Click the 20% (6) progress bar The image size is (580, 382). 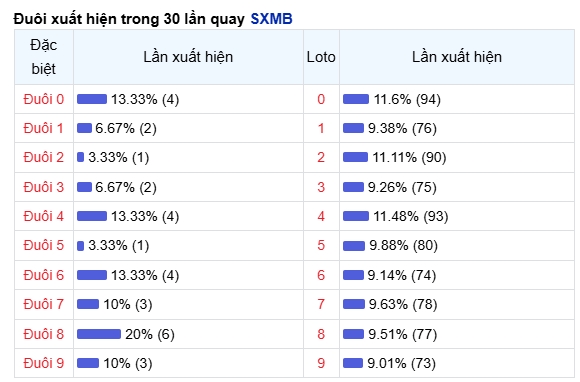click(99, 334)
